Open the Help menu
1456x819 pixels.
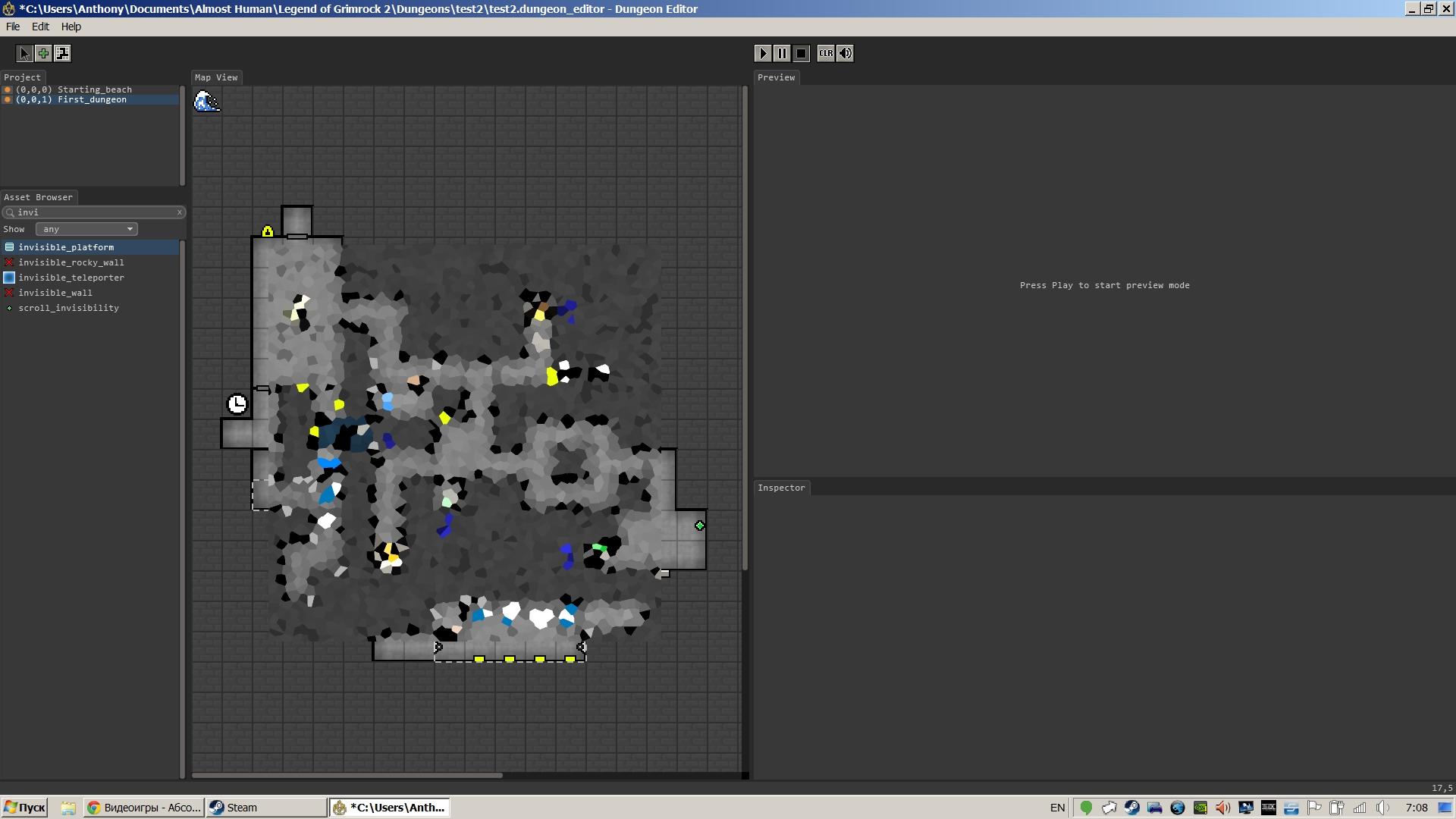(71, 27)
